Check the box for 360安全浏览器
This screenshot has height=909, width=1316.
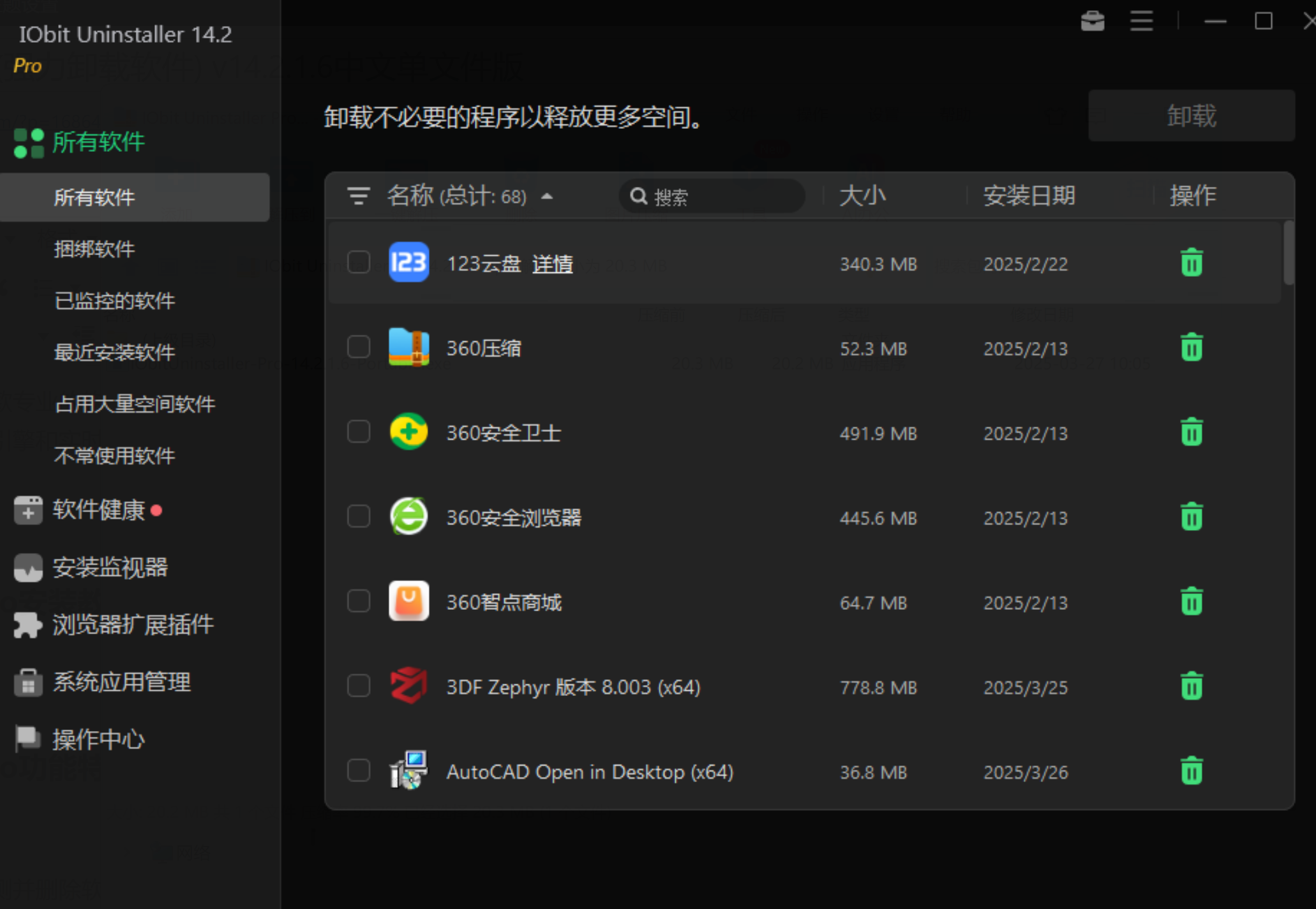click(x=359, y=516)
